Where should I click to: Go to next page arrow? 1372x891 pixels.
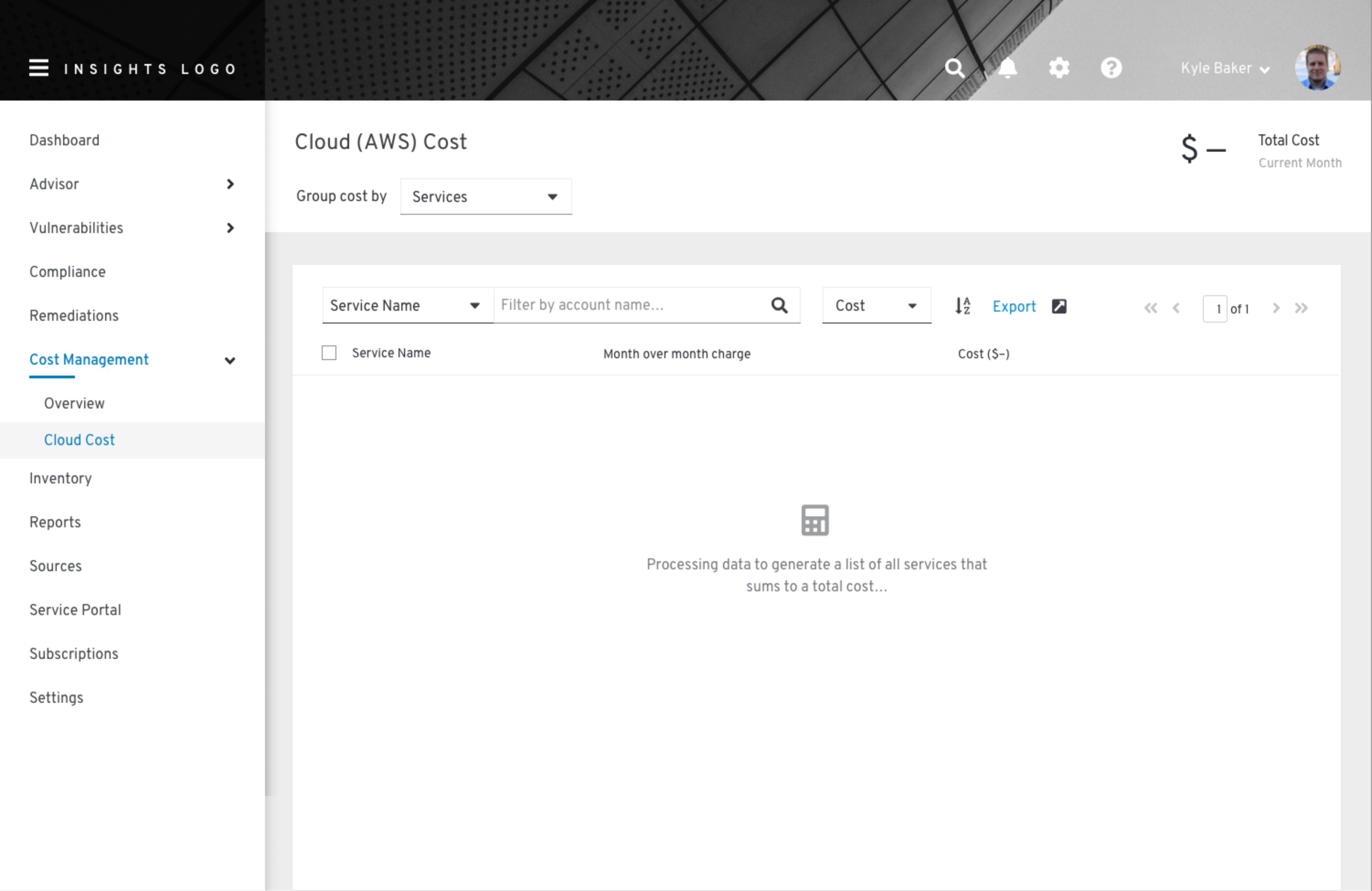(x=1276, y=308)
